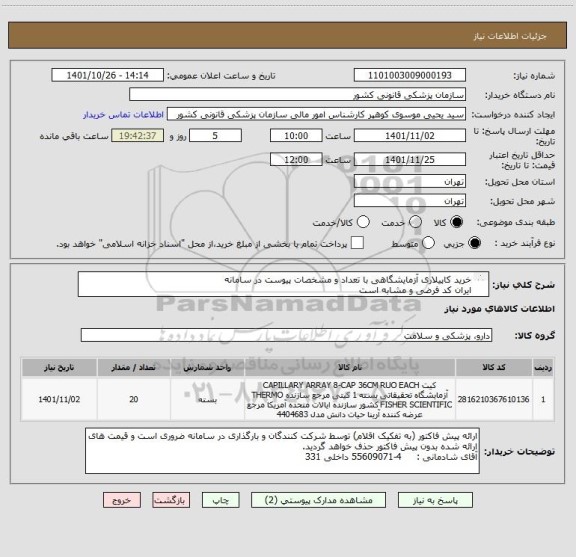Click price validity time 12:00 field
The height and width of the screenshot is (557, 576).
(296, 159)
